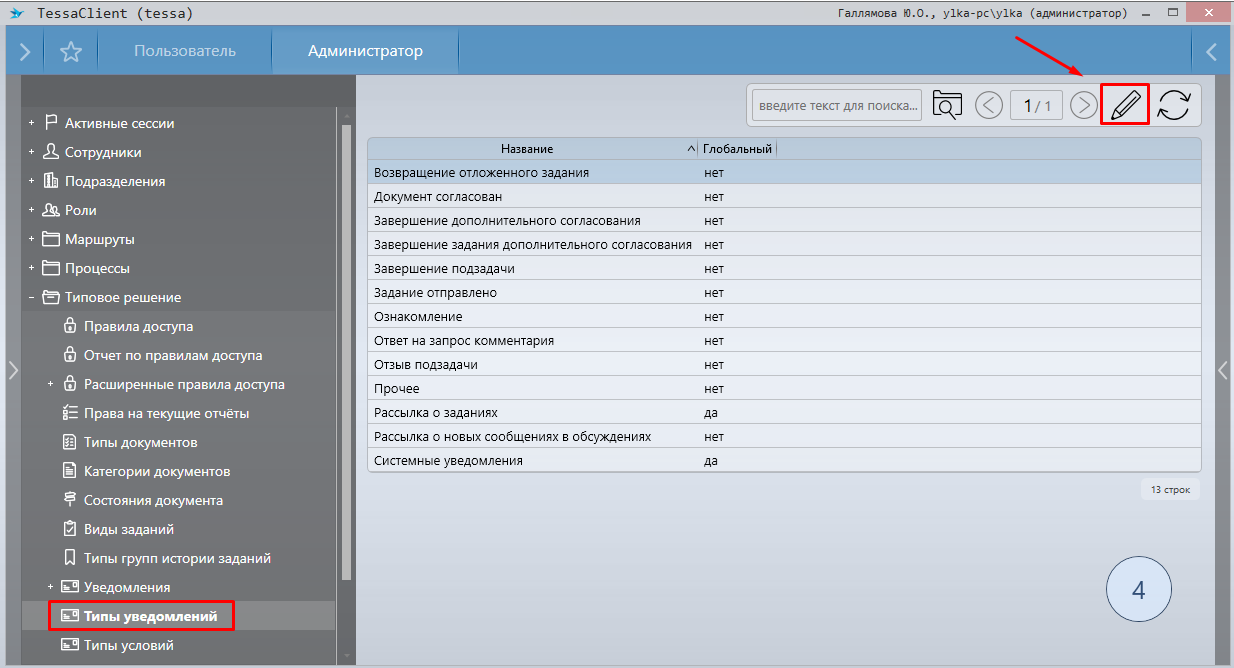Screen dimensions: 1234x668
Task: Collapse the Типовое решение tree node
Action: pos(32,297)
